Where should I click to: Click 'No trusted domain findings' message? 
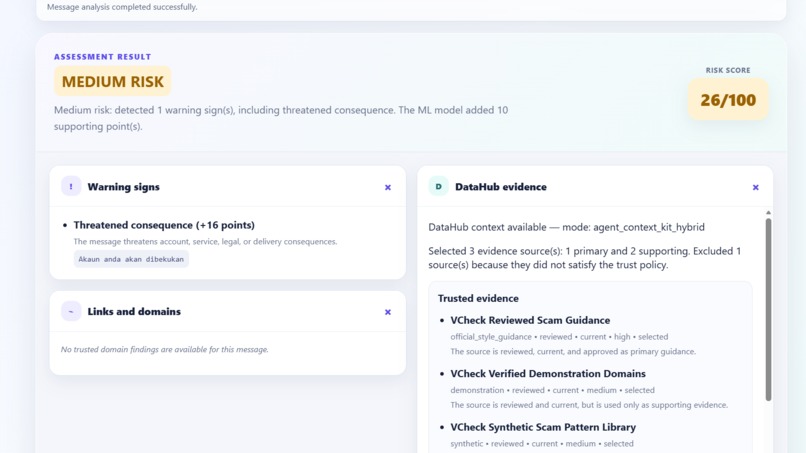[164, 349]
